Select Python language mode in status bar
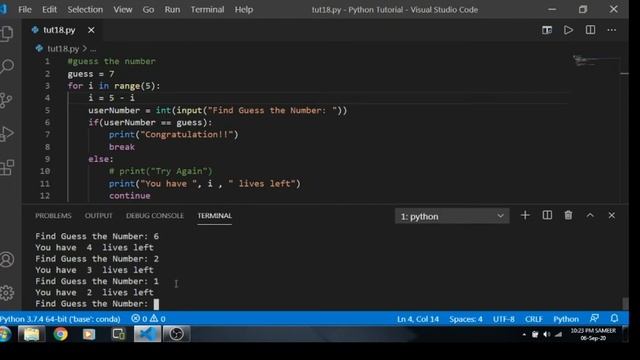This screenshot has height=360, width=640. pos(566,319)
